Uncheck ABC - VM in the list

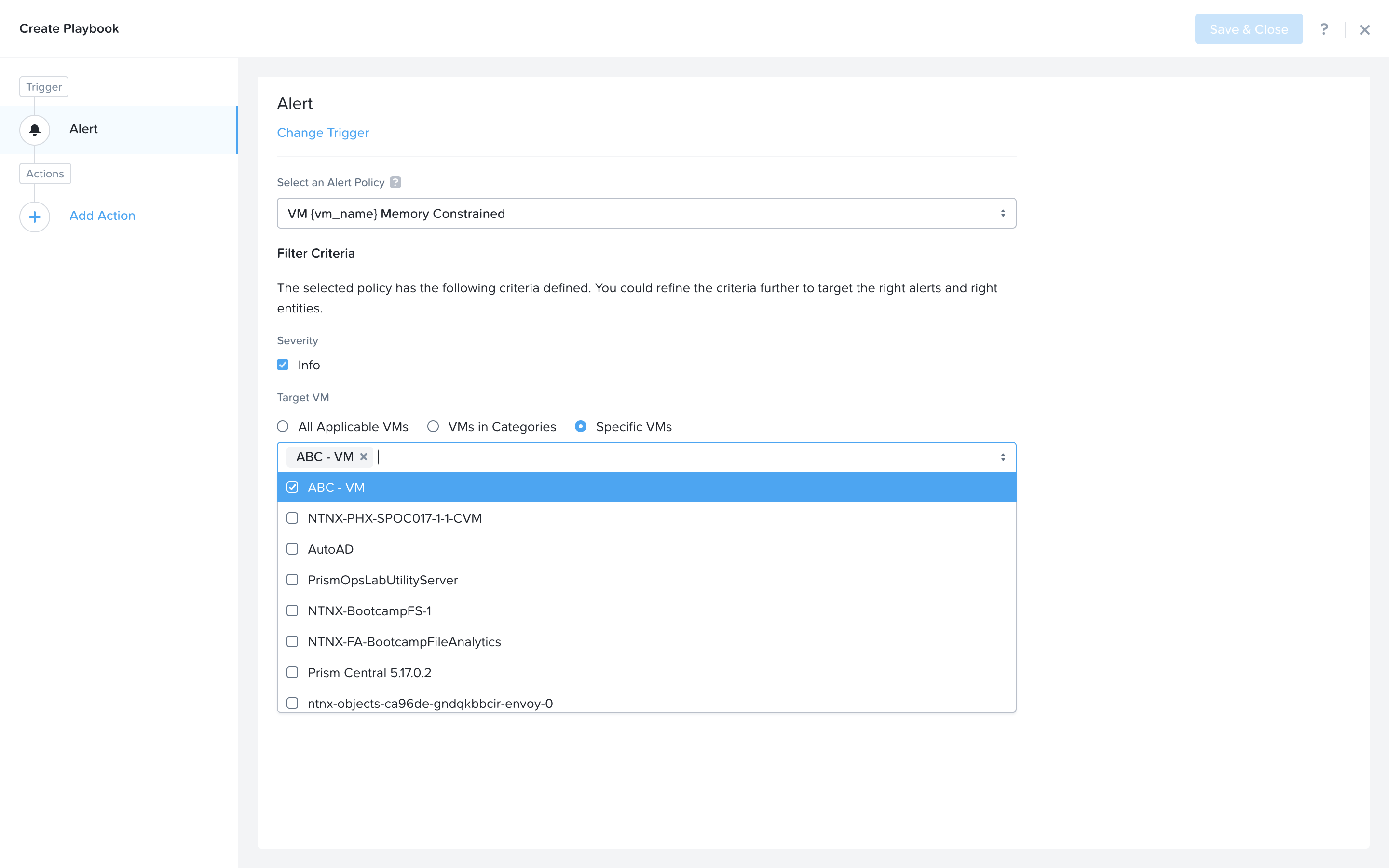[293, 488]
